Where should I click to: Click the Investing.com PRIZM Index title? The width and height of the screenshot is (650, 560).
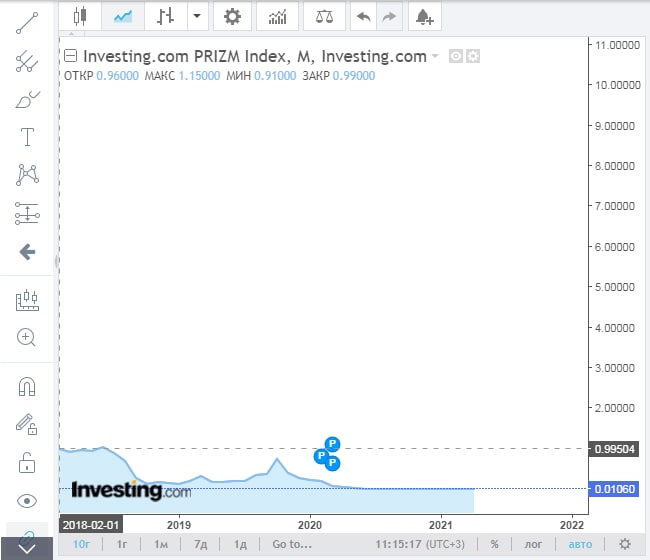tap(255, 56)
